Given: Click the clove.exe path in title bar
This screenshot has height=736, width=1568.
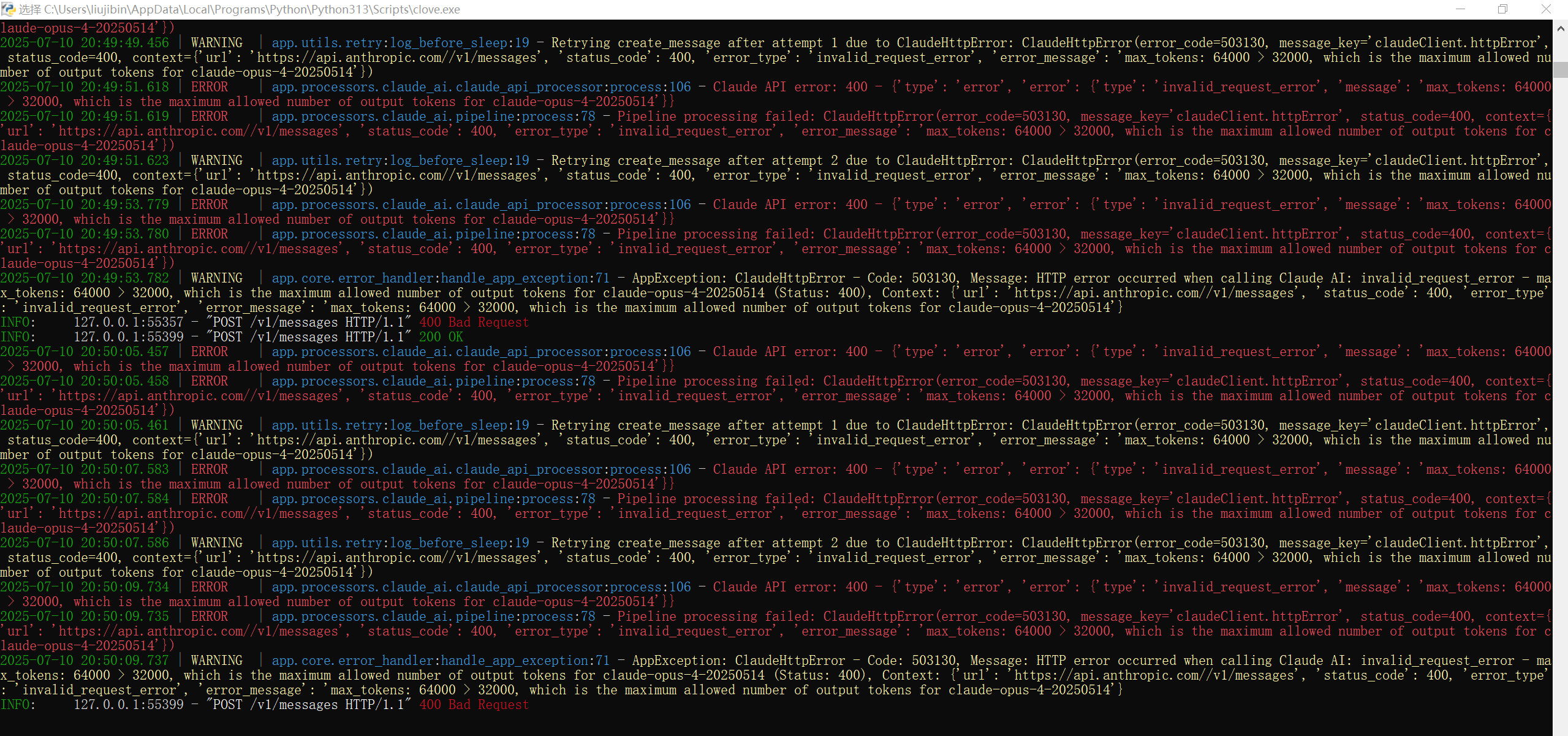Looking at the screenshot, I should pyautogui.click(x=251, y=9).
